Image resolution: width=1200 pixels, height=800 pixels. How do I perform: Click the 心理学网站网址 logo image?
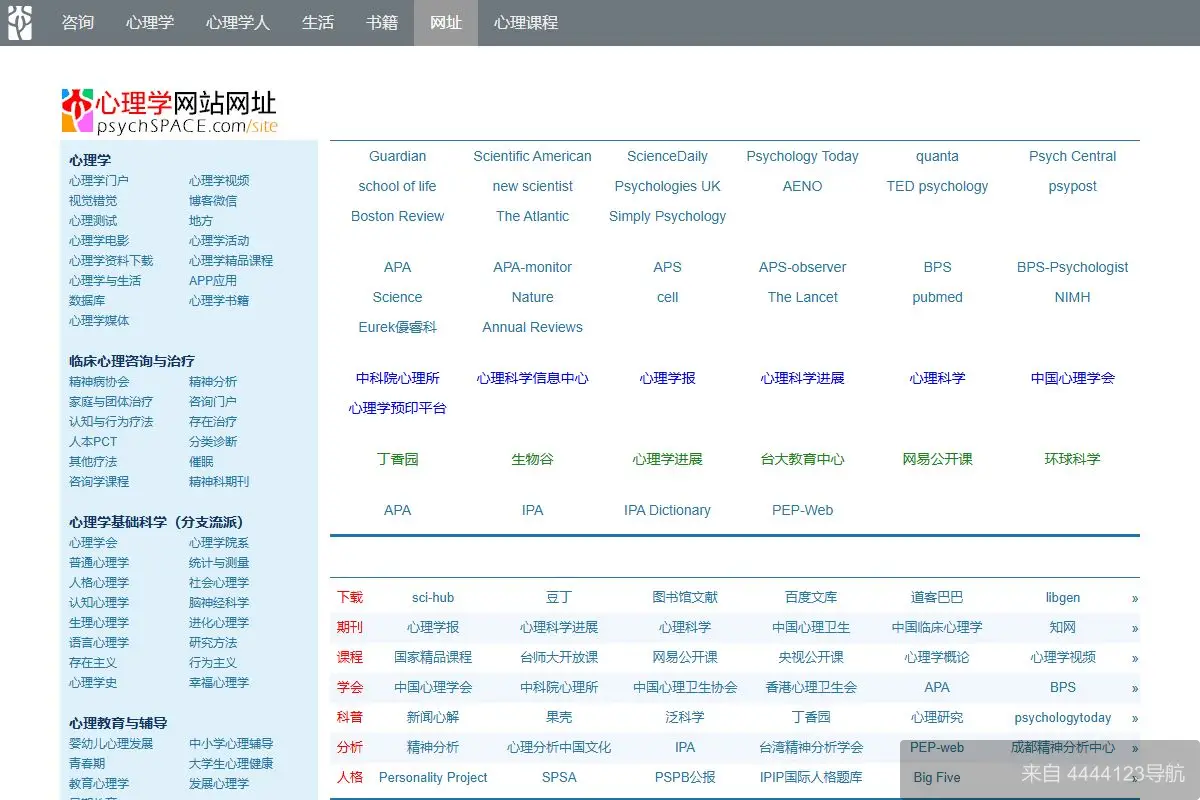[168, 107]
